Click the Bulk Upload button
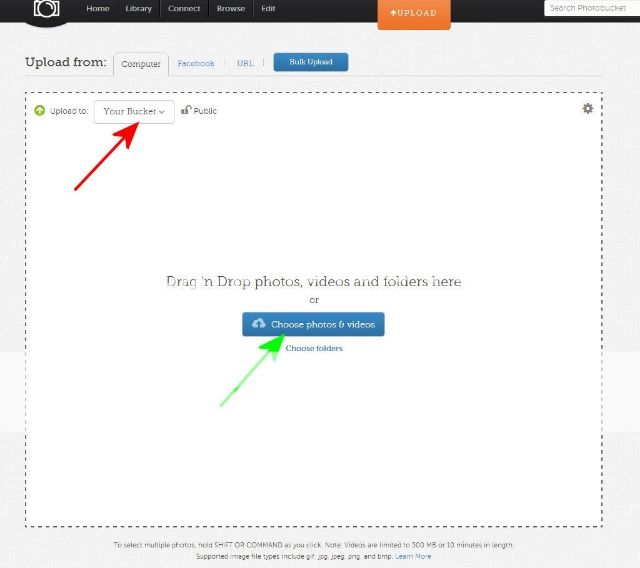Screen dimensions: 640x568 point(310,62)
